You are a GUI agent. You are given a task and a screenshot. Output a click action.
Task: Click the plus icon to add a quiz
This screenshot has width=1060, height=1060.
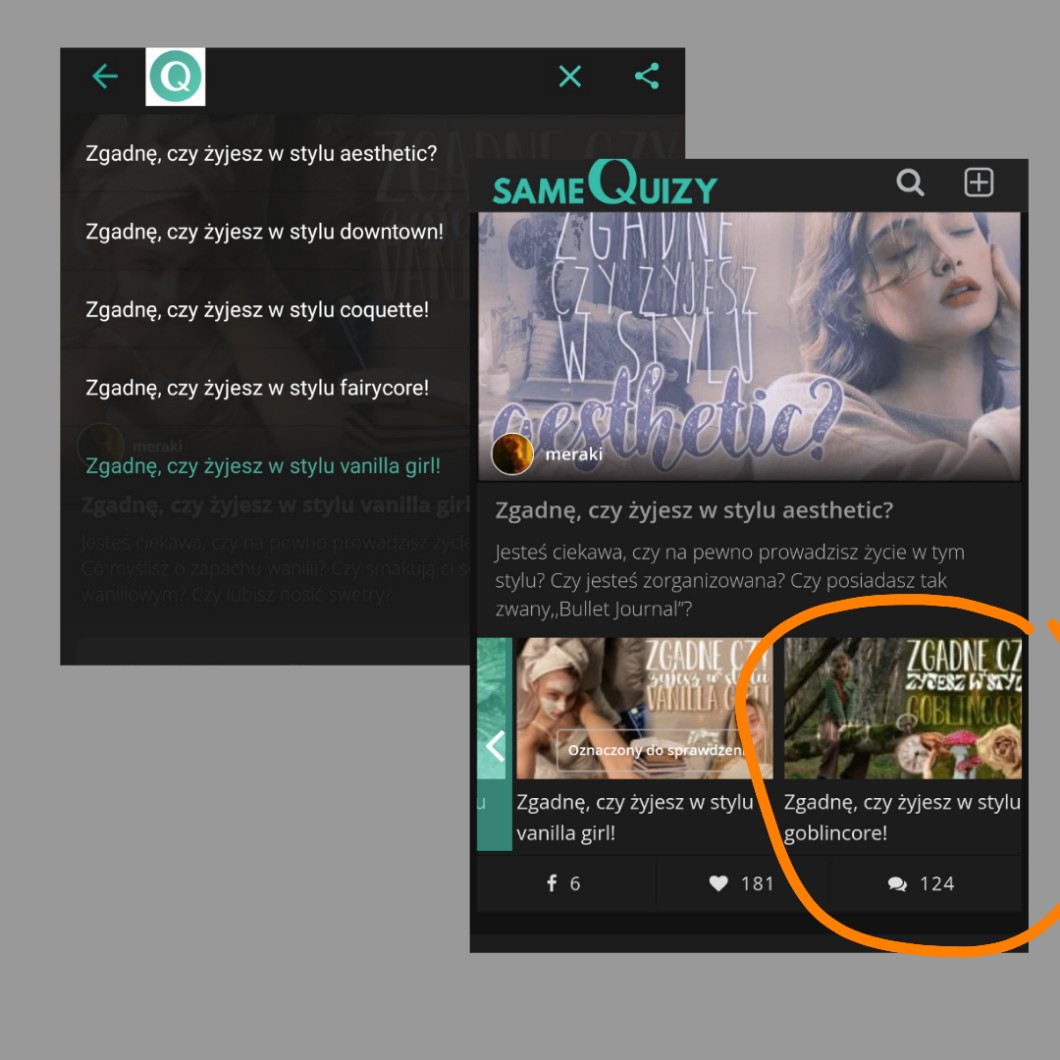pos(978,183)
